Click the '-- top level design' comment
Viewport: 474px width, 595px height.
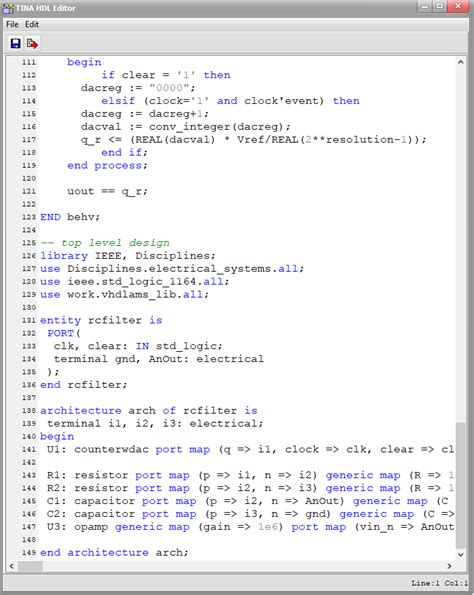coord(105,243)
